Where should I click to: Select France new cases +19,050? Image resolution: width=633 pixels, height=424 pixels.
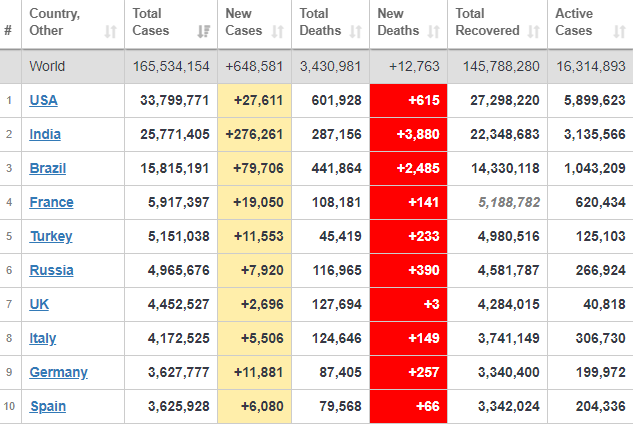click(x=258, y=202)
